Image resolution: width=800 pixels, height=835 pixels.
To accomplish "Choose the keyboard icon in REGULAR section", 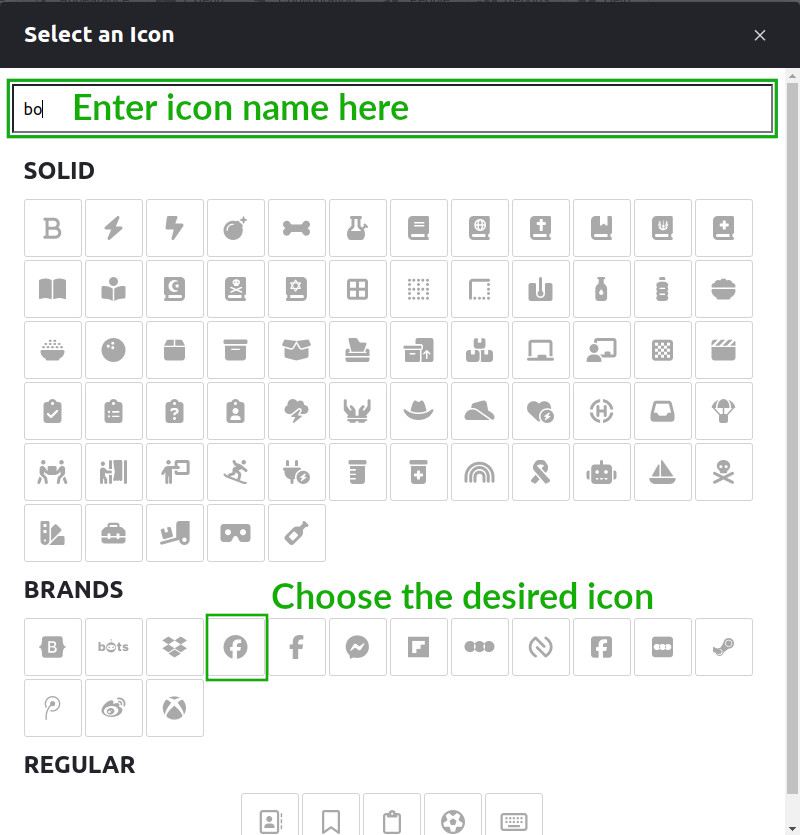I will pyautogui.click(x=514, y=822).
